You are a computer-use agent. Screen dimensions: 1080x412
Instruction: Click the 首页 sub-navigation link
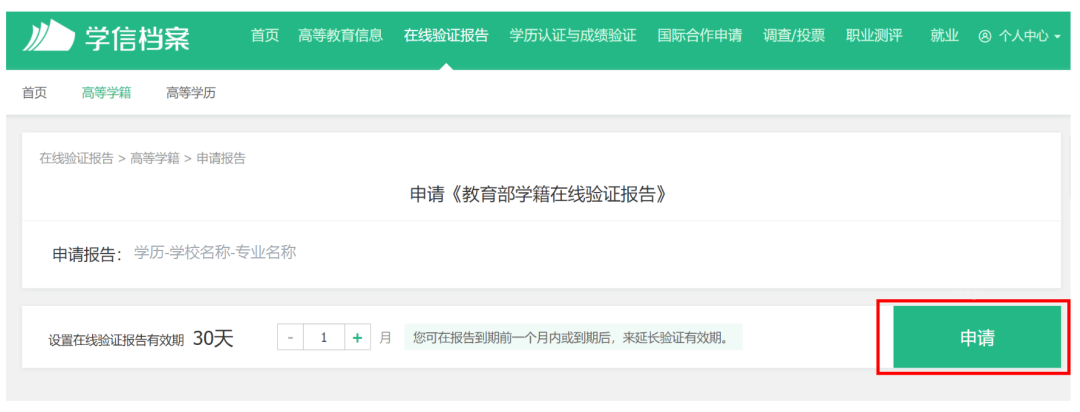(x=34, y=92)
